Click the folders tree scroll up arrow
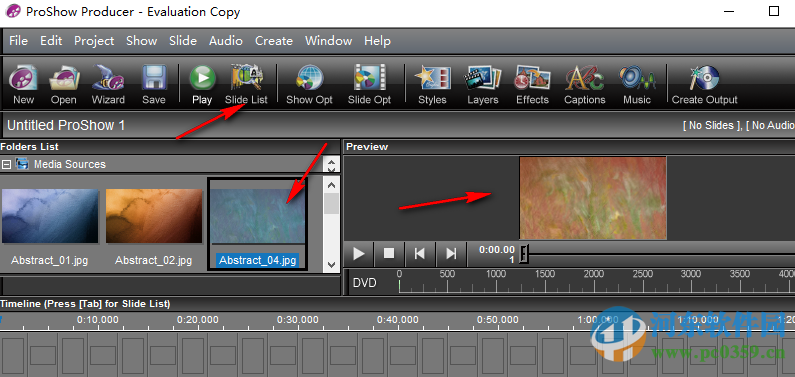This screenshot has width=795, height=377. 331,162
